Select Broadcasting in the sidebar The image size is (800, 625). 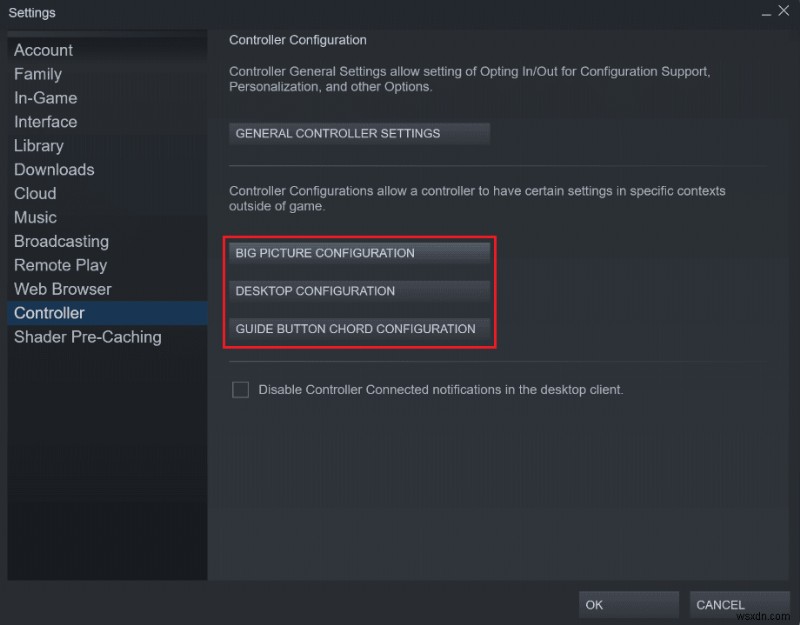click(x=107, y=241)
